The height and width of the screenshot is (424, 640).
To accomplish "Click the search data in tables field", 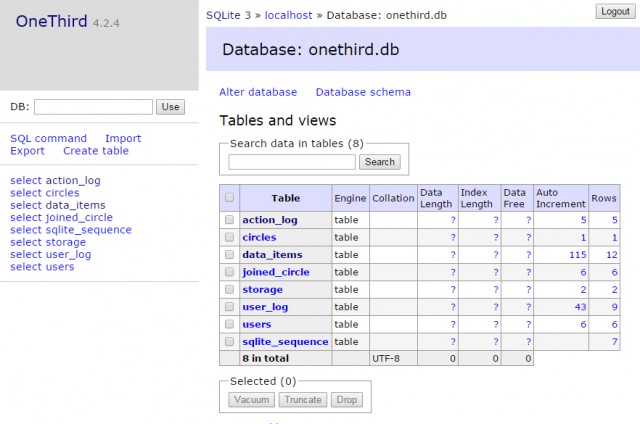I will [x=292, y=162].
